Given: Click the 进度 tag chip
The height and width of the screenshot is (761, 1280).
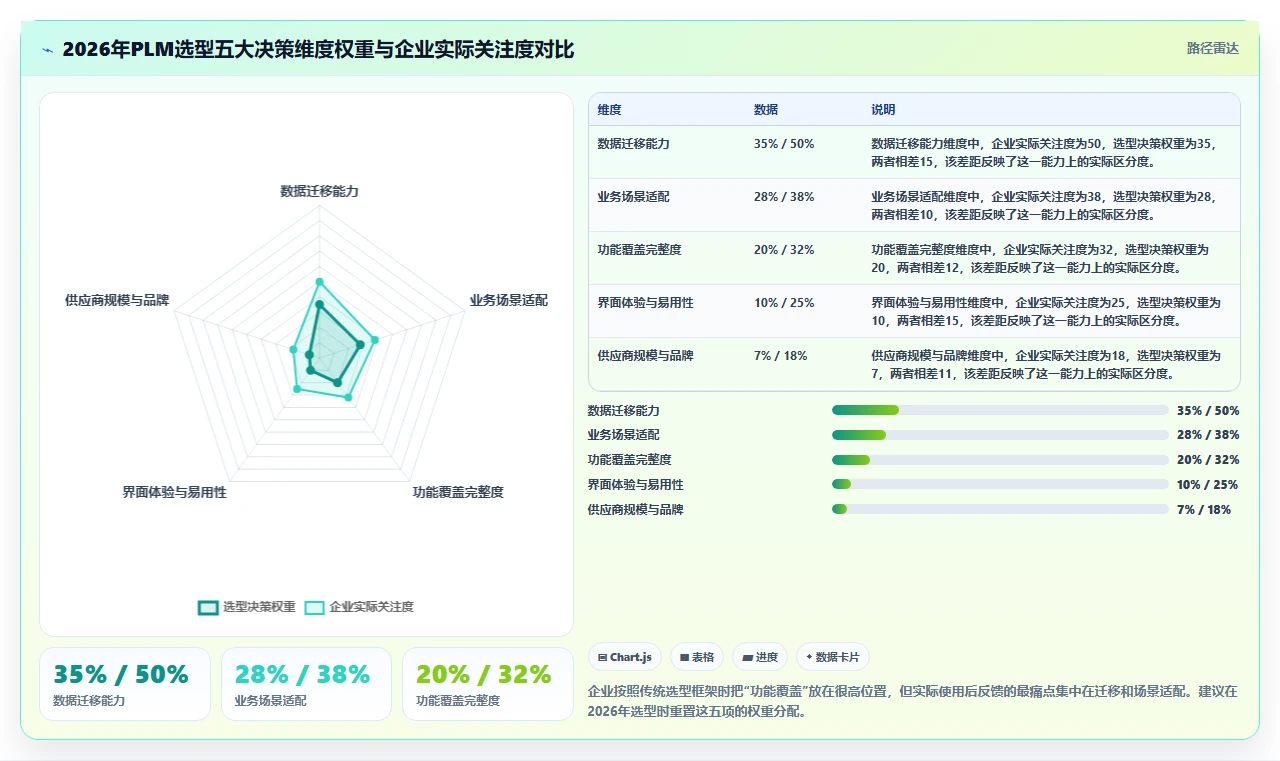Looking at the screenshot, I should pyautogui.click(x=760, y=657).
